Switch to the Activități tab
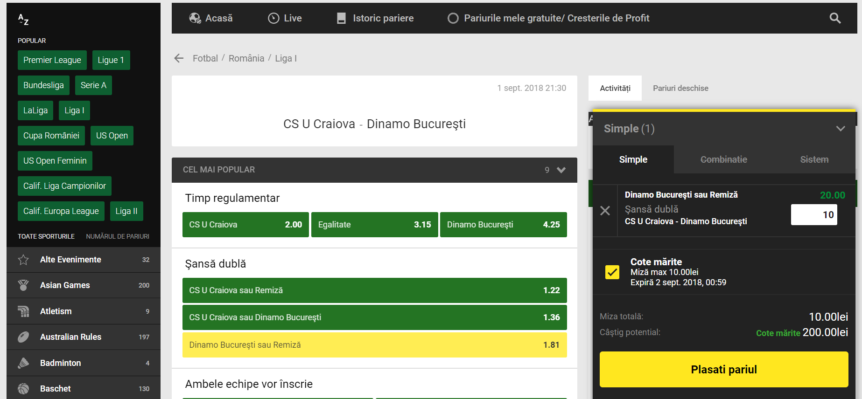Screen dimensions: 862x399 pos(615,88)
